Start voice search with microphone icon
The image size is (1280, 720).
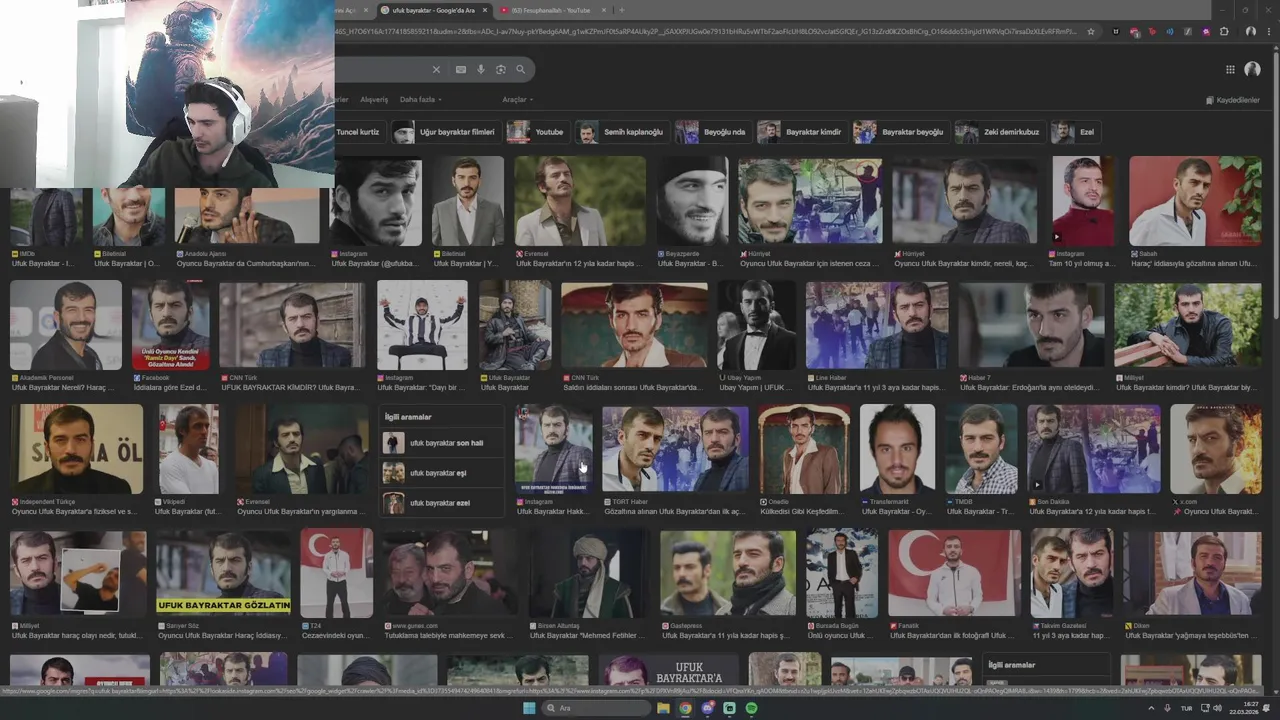coord(481,69)
